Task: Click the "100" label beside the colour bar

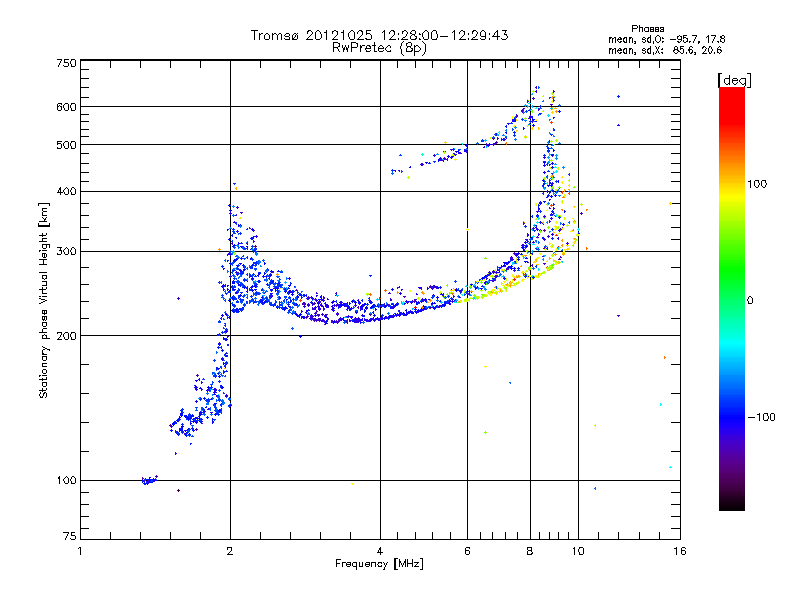Action: pyautogui.click(x=757, y=184)
